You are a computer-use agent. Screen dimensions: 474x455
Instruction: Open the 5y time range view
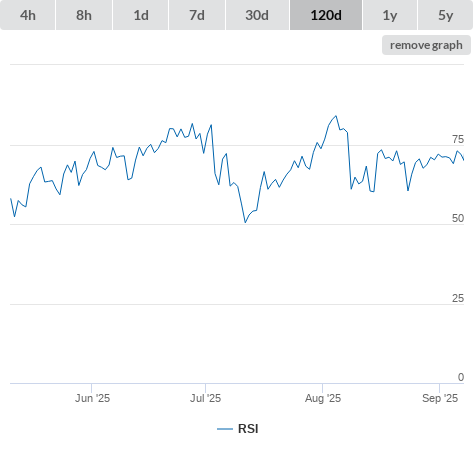[445, 15]
